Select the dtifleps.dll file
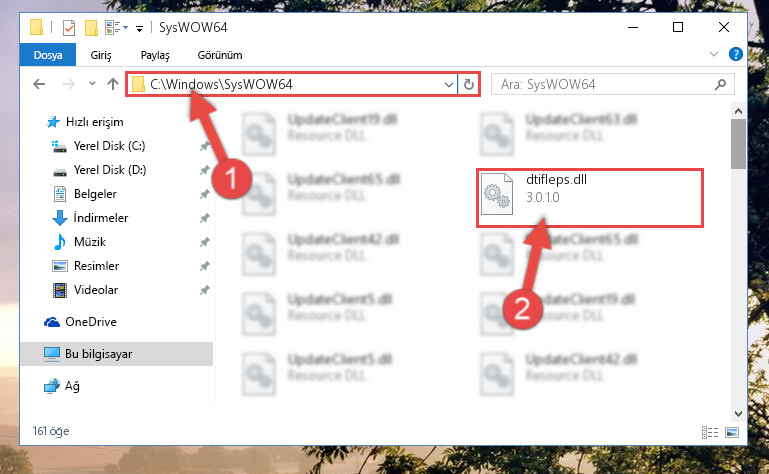This screenshot has width=769, height=474. click(590, 198)
